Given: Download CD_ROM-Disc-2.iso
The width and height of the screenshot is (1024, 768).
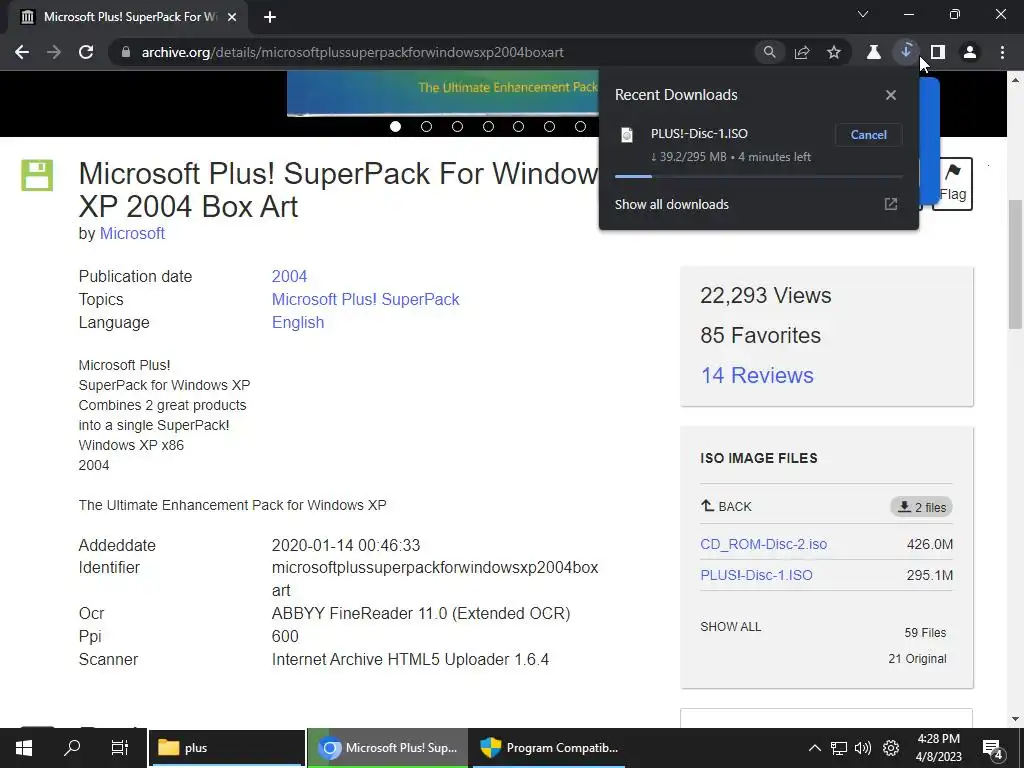Looking at the screenshot, I should tap(763, 544).
